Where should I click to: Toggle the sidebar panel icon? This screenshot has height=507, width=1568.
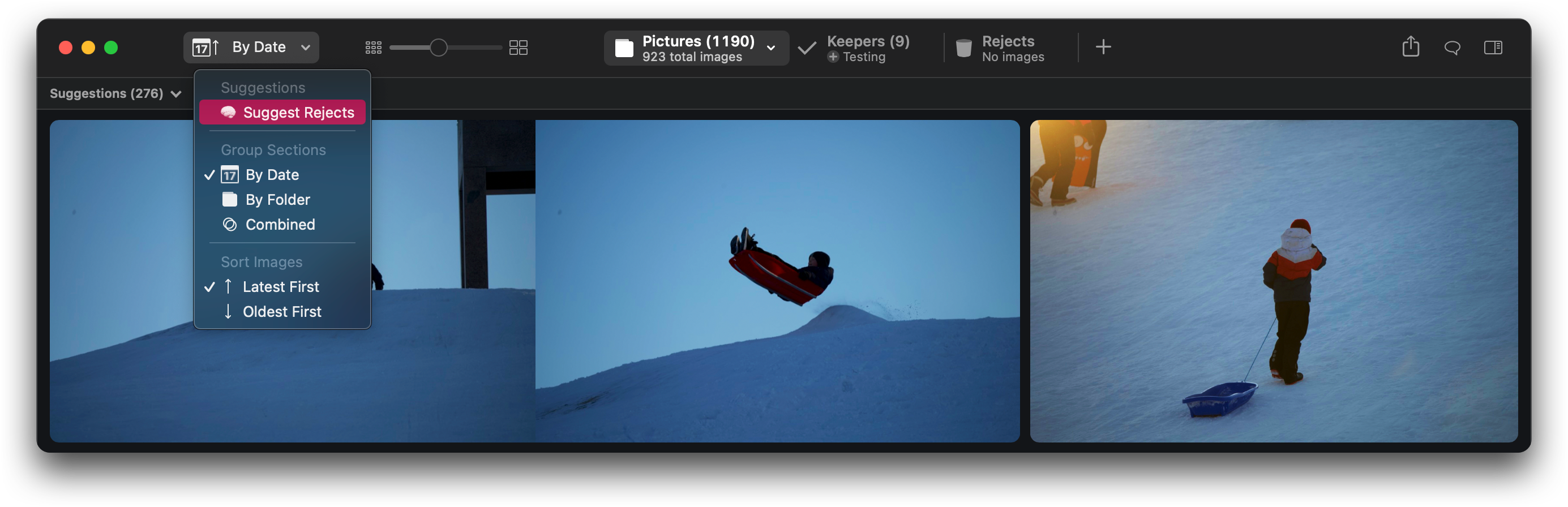[1493, 48]
